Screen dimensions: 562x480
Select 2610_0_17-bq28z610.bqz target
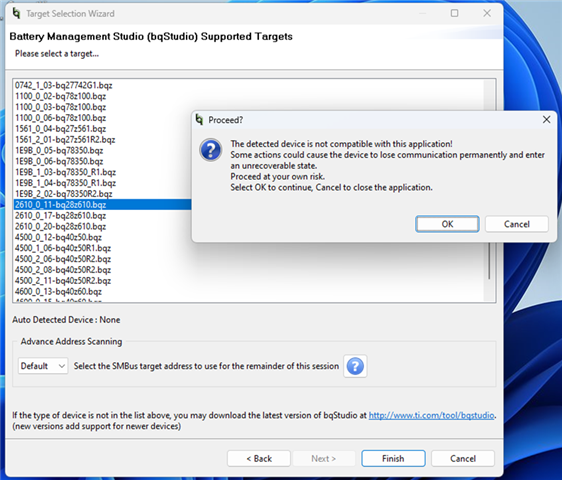[60, 215]
